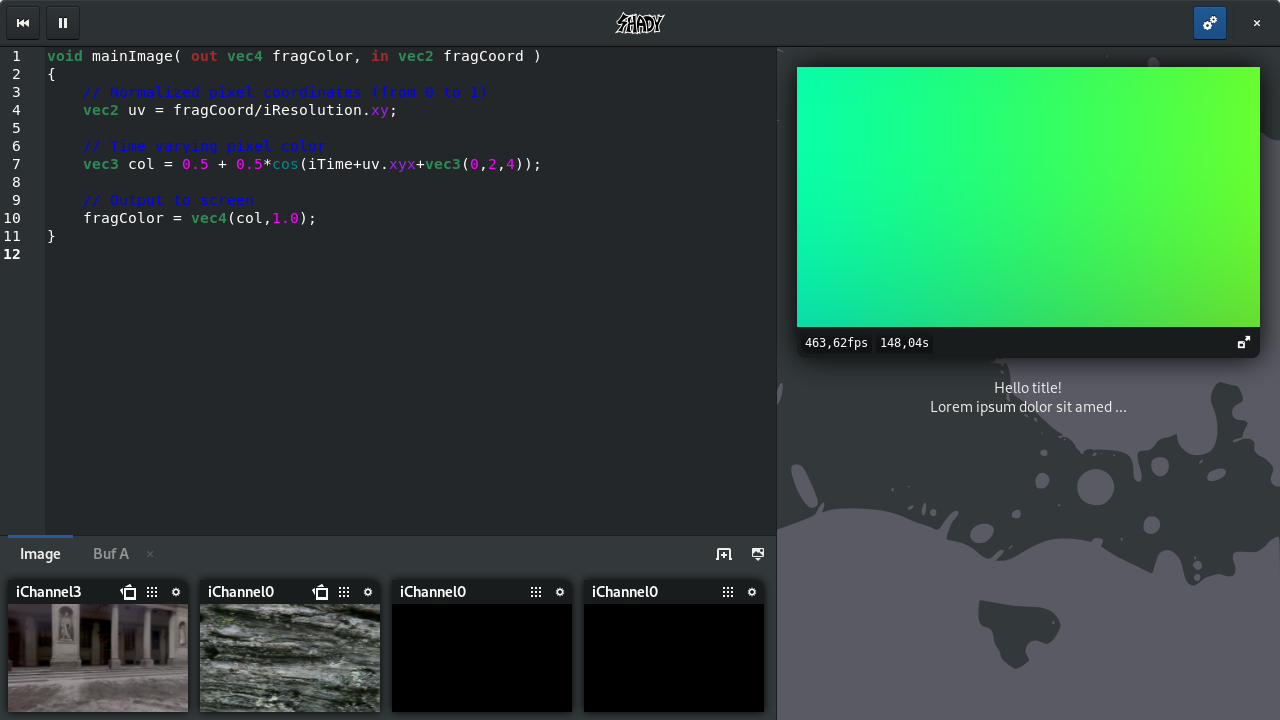Switch to the Buf A tab

[111, 554]
